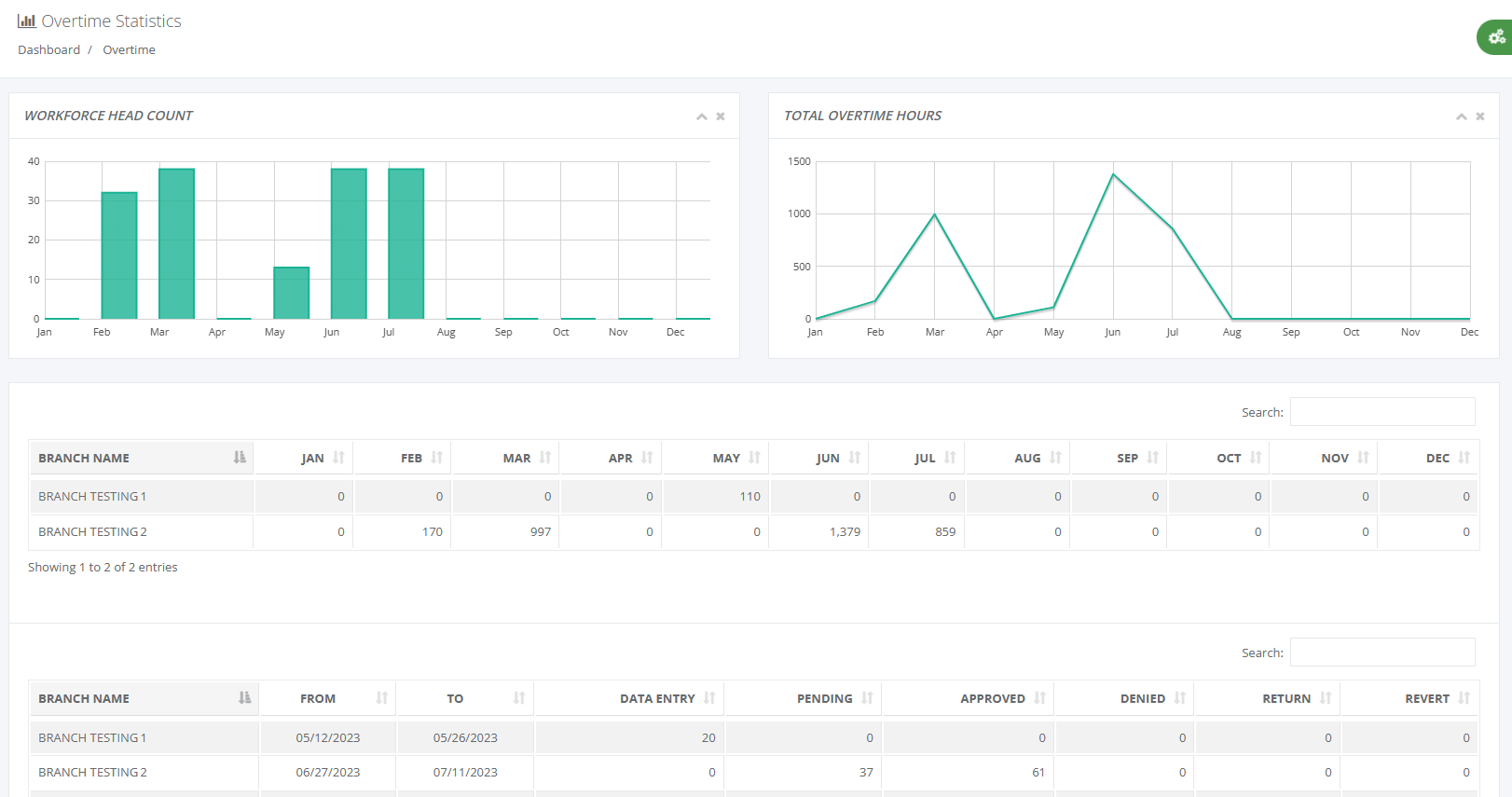This screenshot has height=797, width=1512.
Task: Click the Jun bar in head count chart
Action: click(x=349, y=243)
